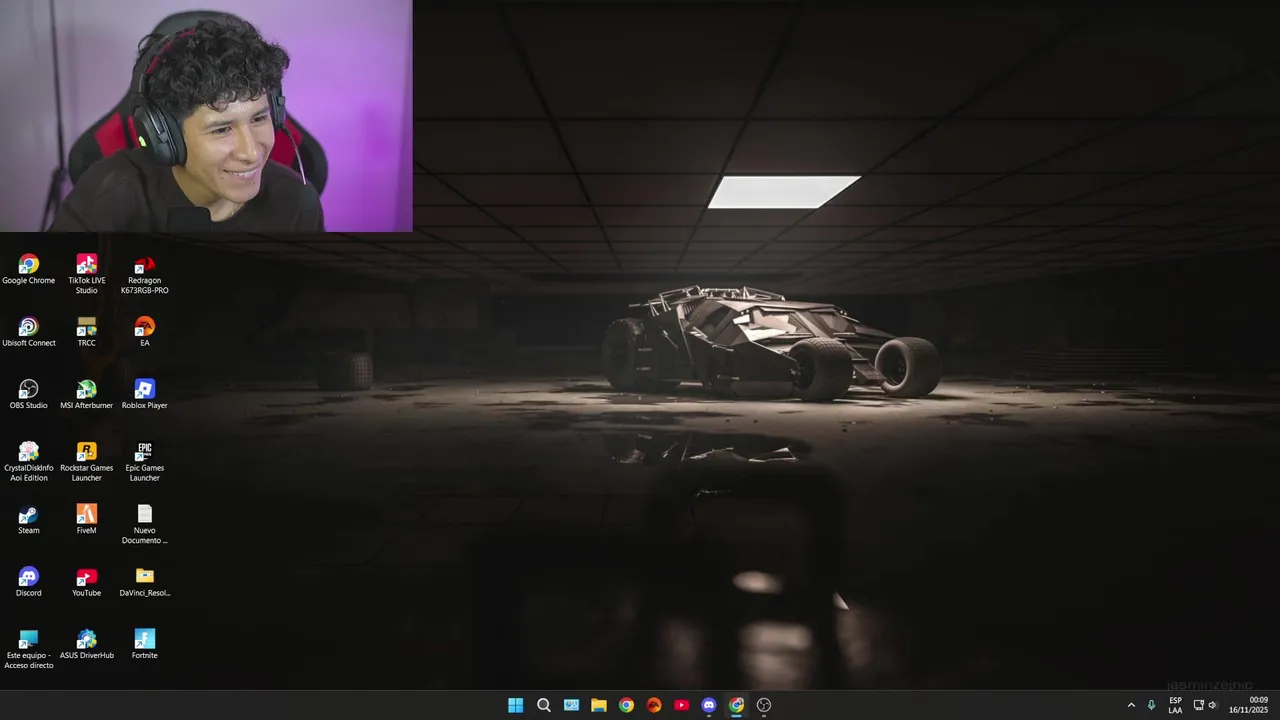Switch to Discord in taskbar
This screenshot has height=720, width=1280.
[x=709, y=705]
